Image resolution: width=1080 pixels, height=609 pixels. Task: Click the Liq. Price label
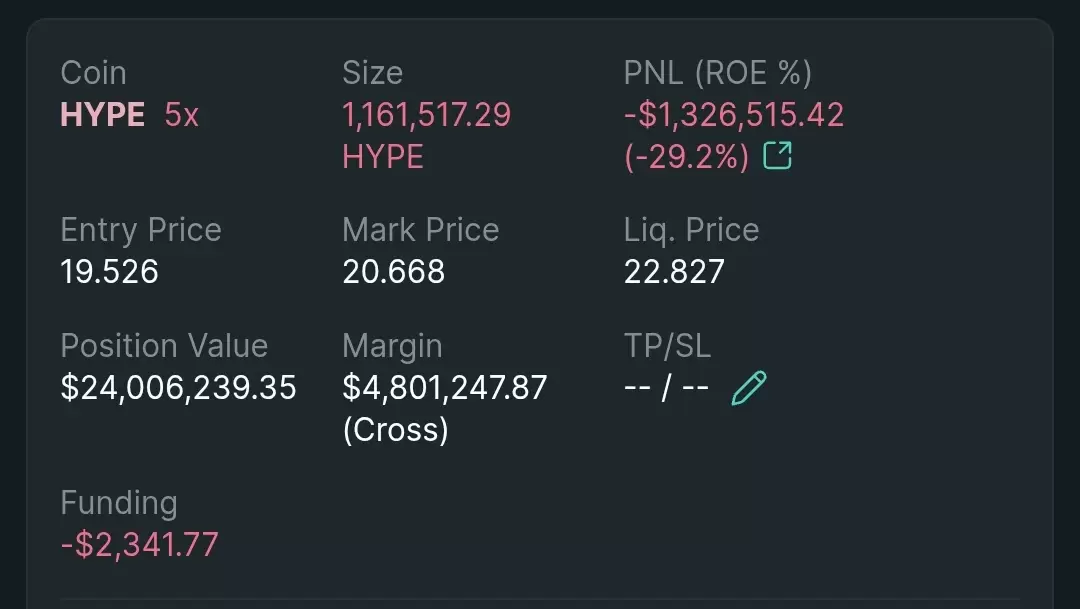click(691, 230)
